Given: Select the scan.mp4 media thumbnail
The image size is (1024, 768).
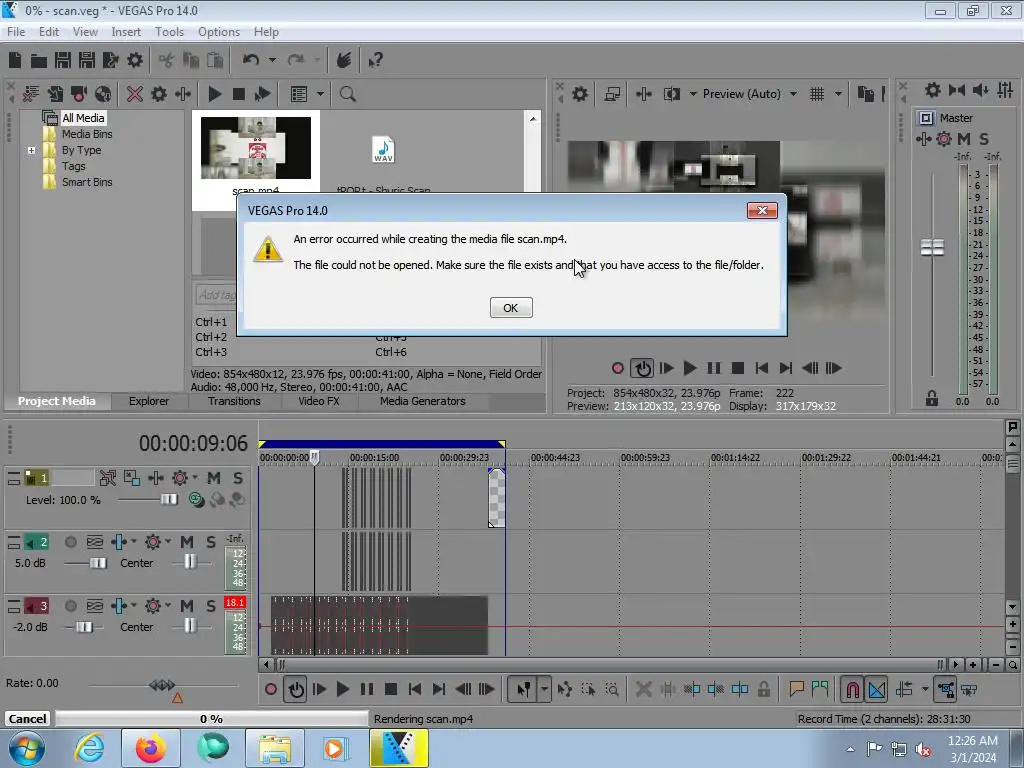Looking at the screenshot, I should point(255,148).
